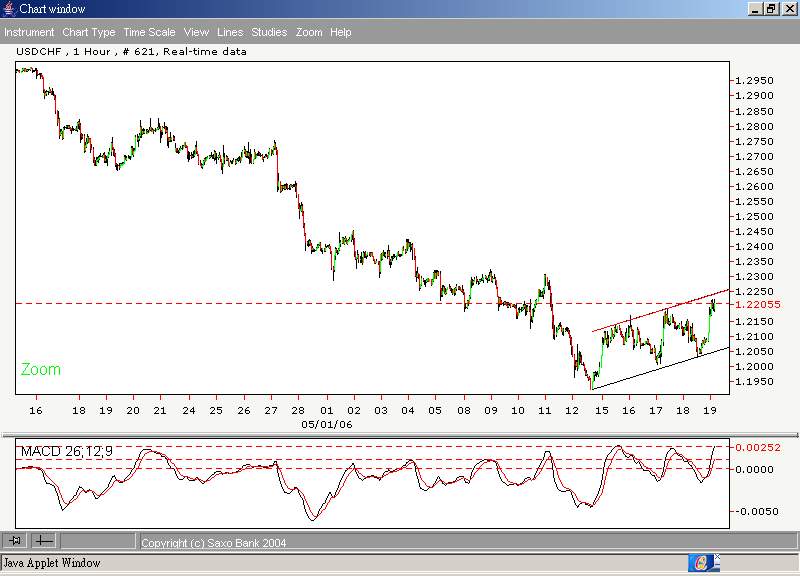Click the 1.22055 current price label
The image size is (800, 576).
pos(758,304)
